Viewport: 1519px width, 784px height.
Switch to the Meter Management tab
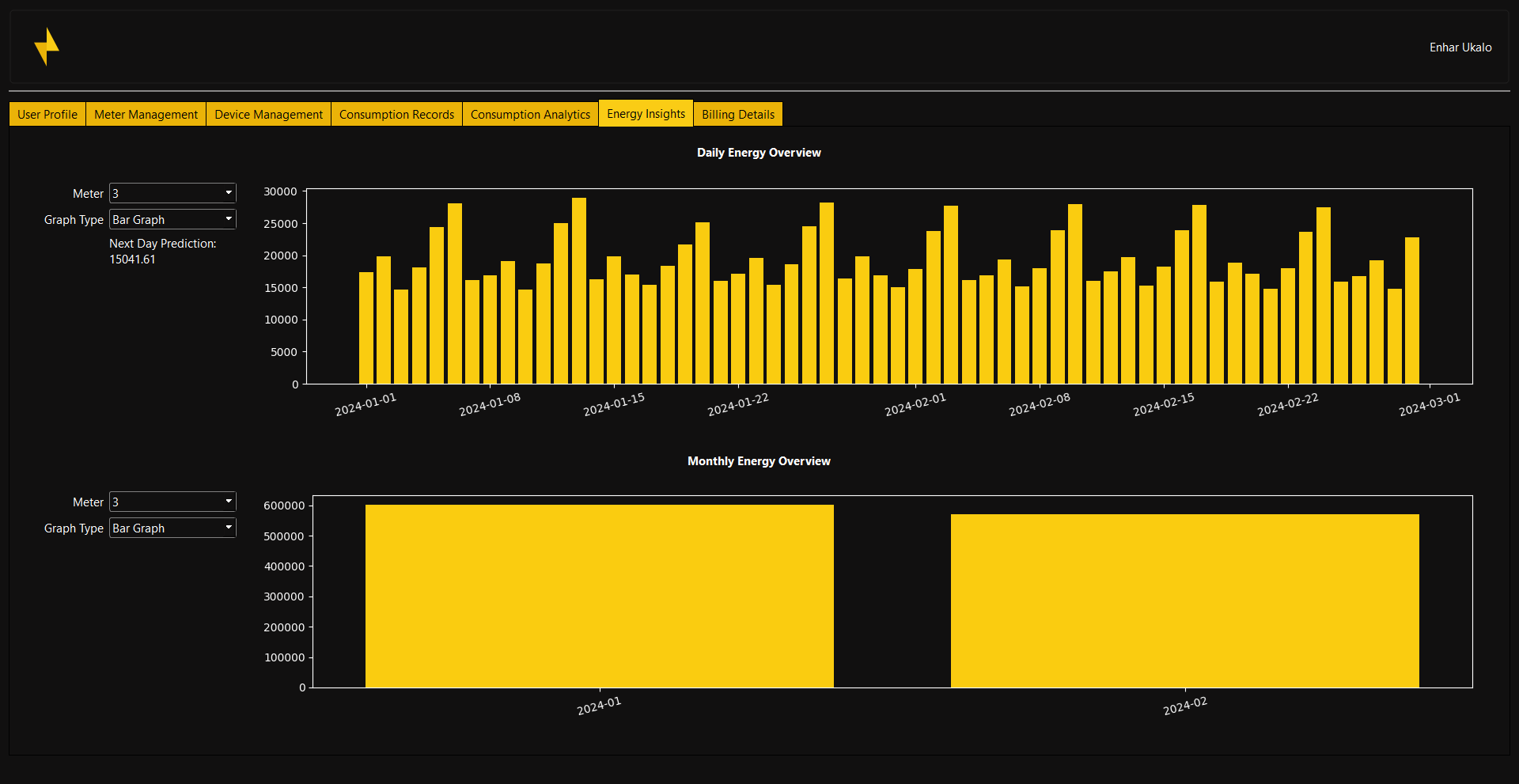[x=146, y=114]
